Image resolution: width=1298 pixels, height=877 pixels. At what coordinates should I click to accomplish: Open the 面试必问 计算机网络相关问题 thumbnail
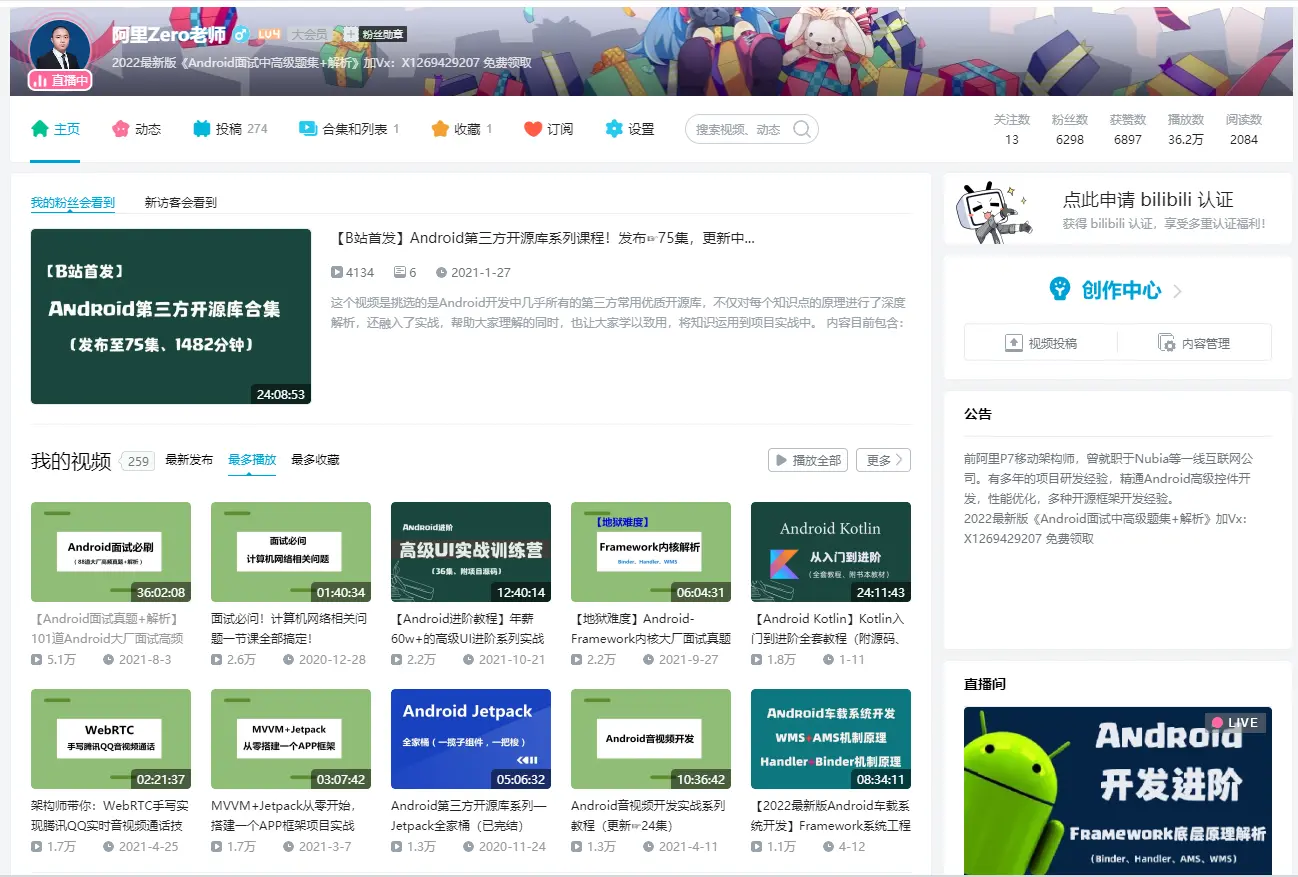291,552
